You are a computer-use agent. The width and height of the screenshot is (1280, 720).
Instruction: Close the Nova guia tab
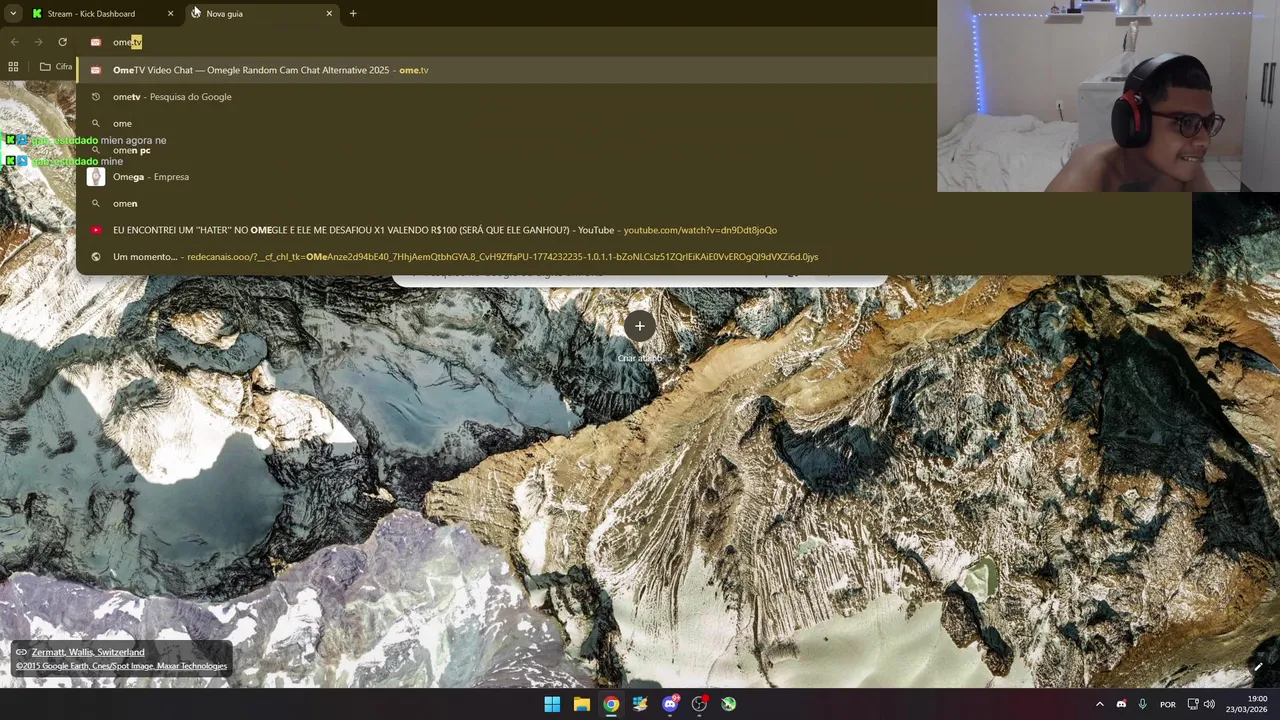[x=329, y=13]
